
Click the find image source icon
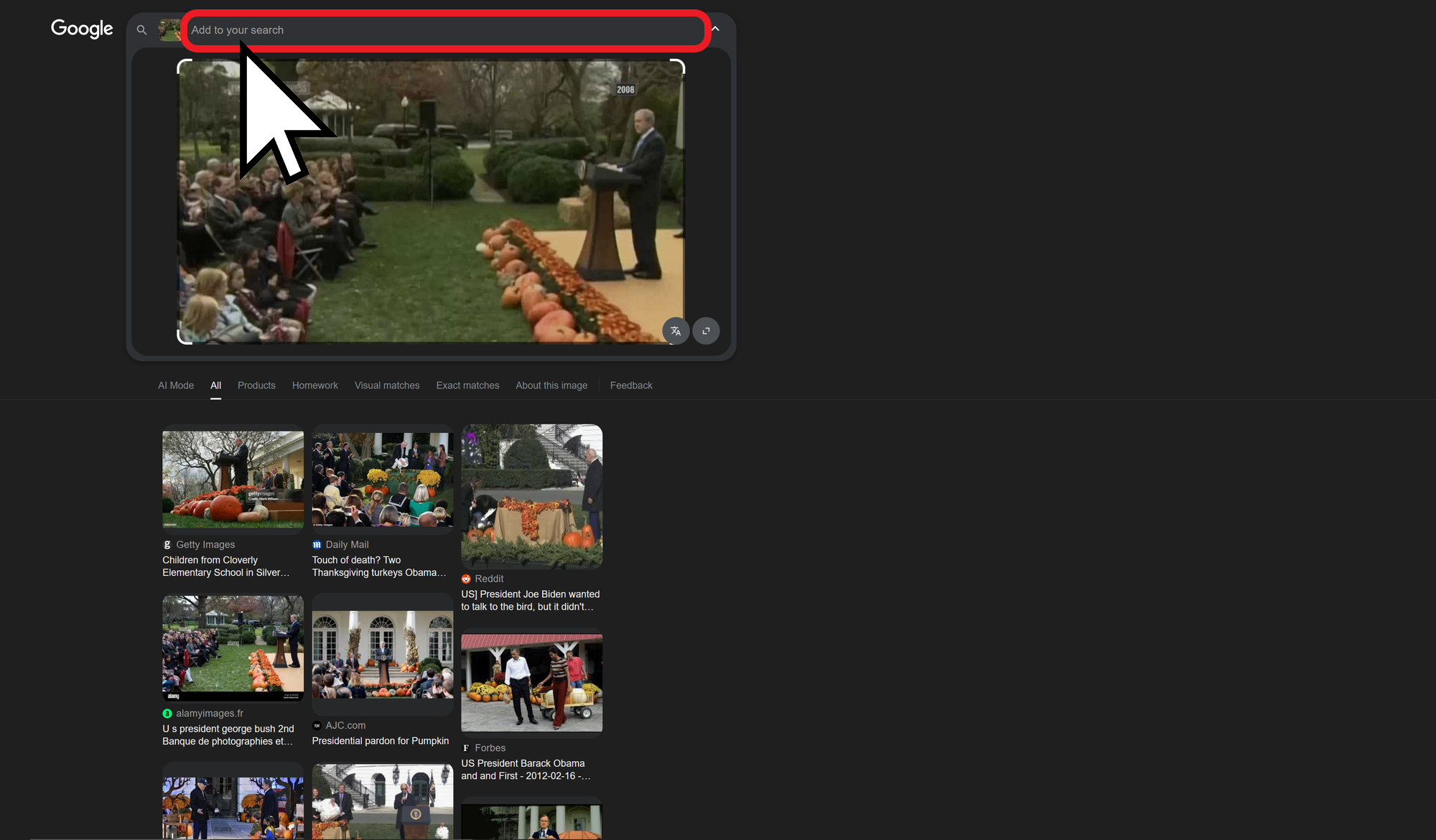tap(706, 331)
